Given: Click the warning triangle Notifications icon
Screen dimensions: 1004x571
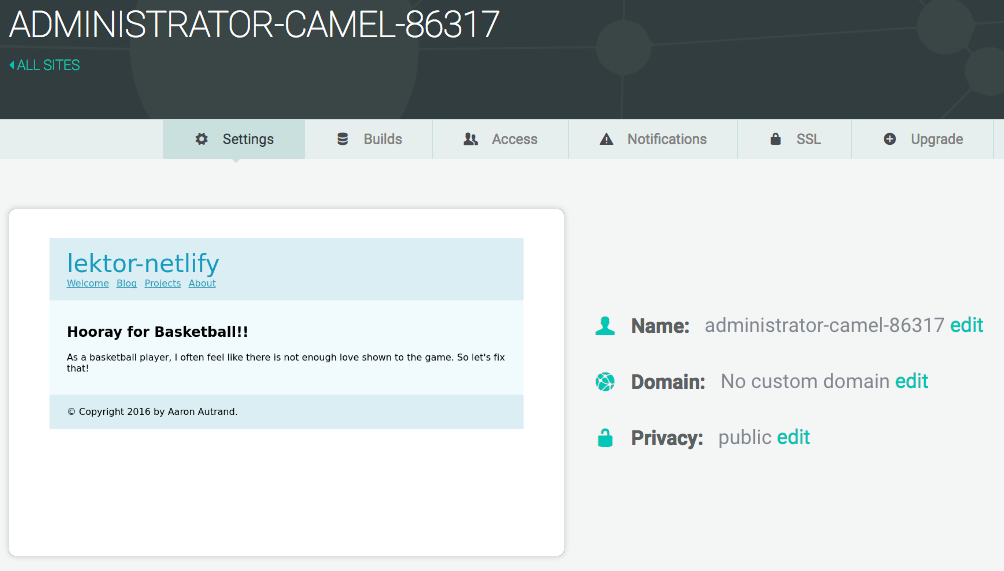Looking at the screenshot, I should (x=606, y=139).
